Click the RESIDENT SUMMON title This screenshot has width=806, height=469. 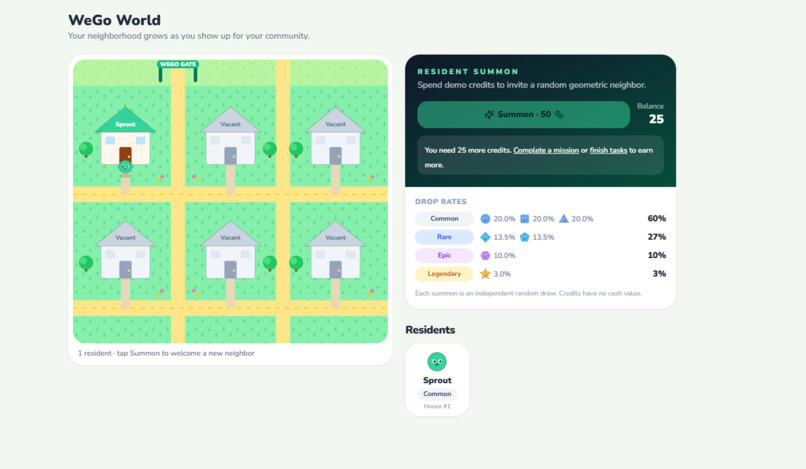[468, 71]
